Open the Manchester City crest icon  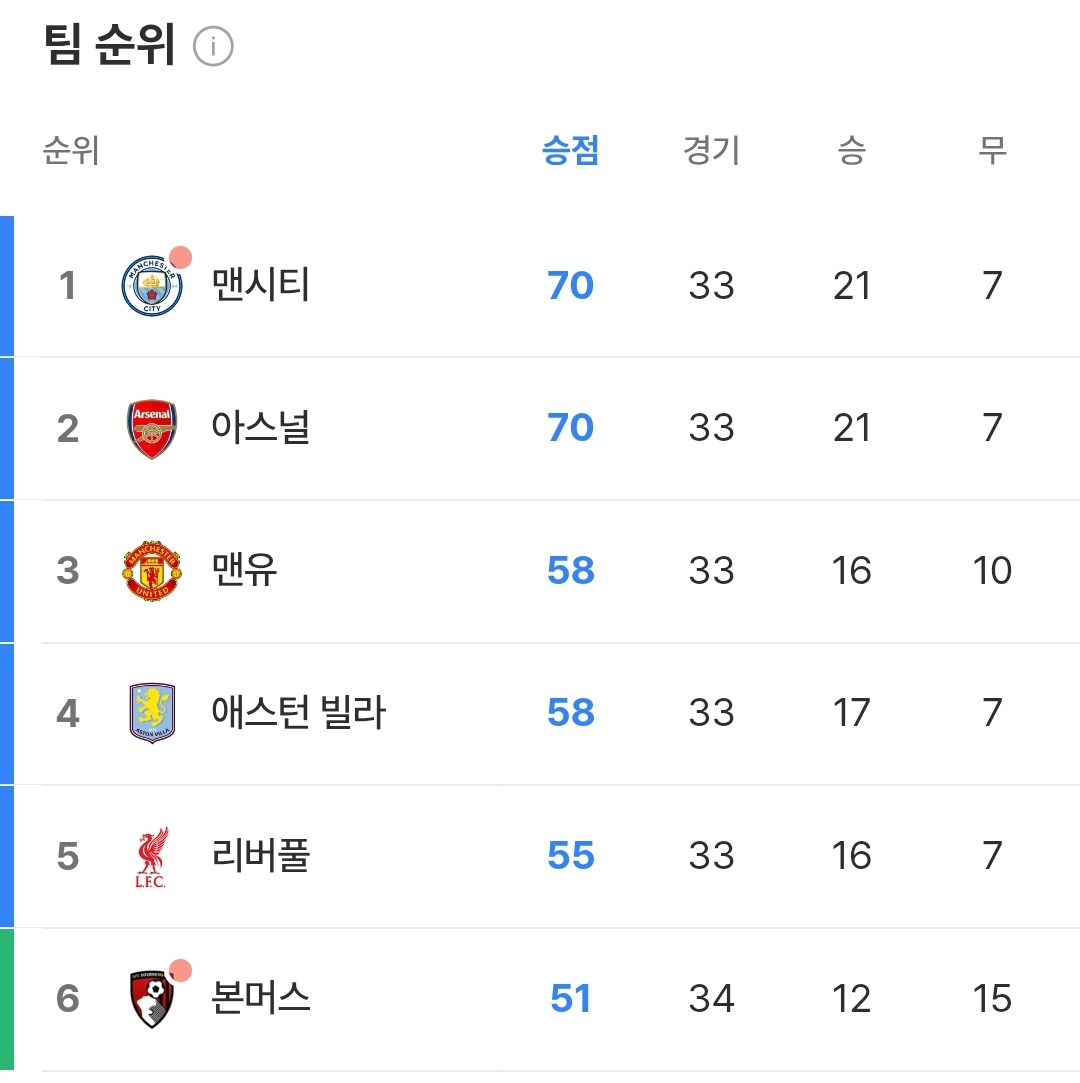click(x=152, y=286)
